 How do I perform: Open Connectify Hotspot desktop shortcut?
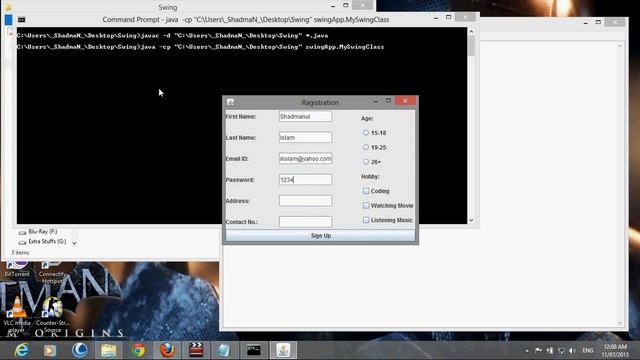coord(52,272)
